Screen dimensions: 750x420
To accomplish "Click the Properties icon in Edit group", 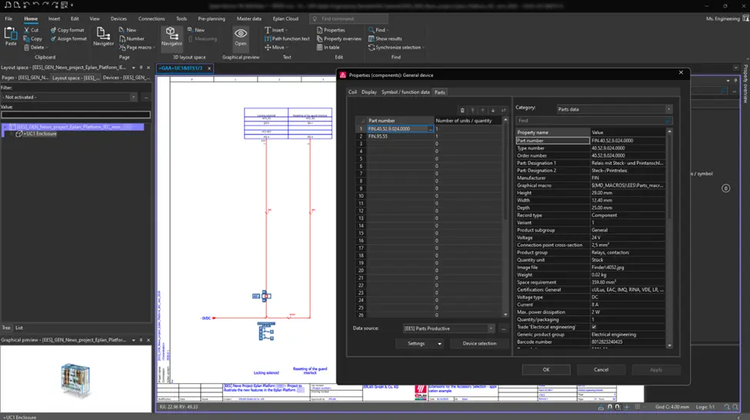I will [318, 30].
